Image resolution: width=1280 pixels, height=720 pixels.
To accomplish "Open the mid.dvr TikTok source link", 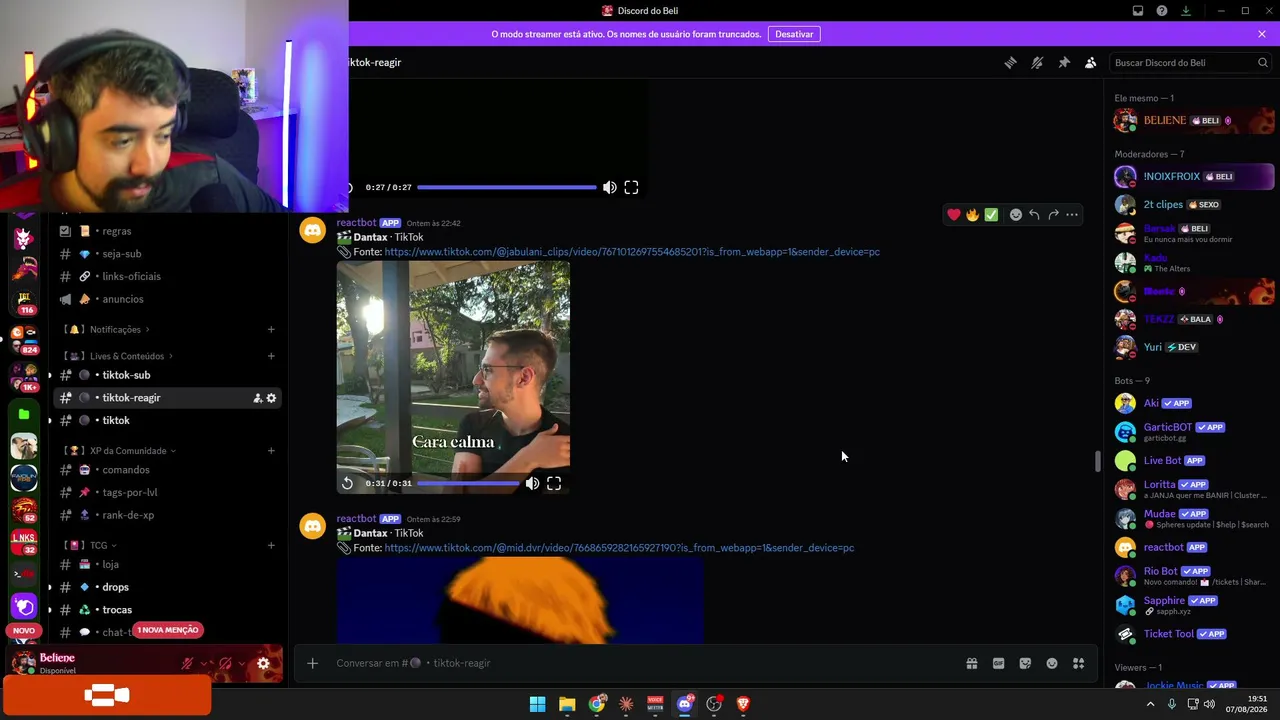I will 619,548.
